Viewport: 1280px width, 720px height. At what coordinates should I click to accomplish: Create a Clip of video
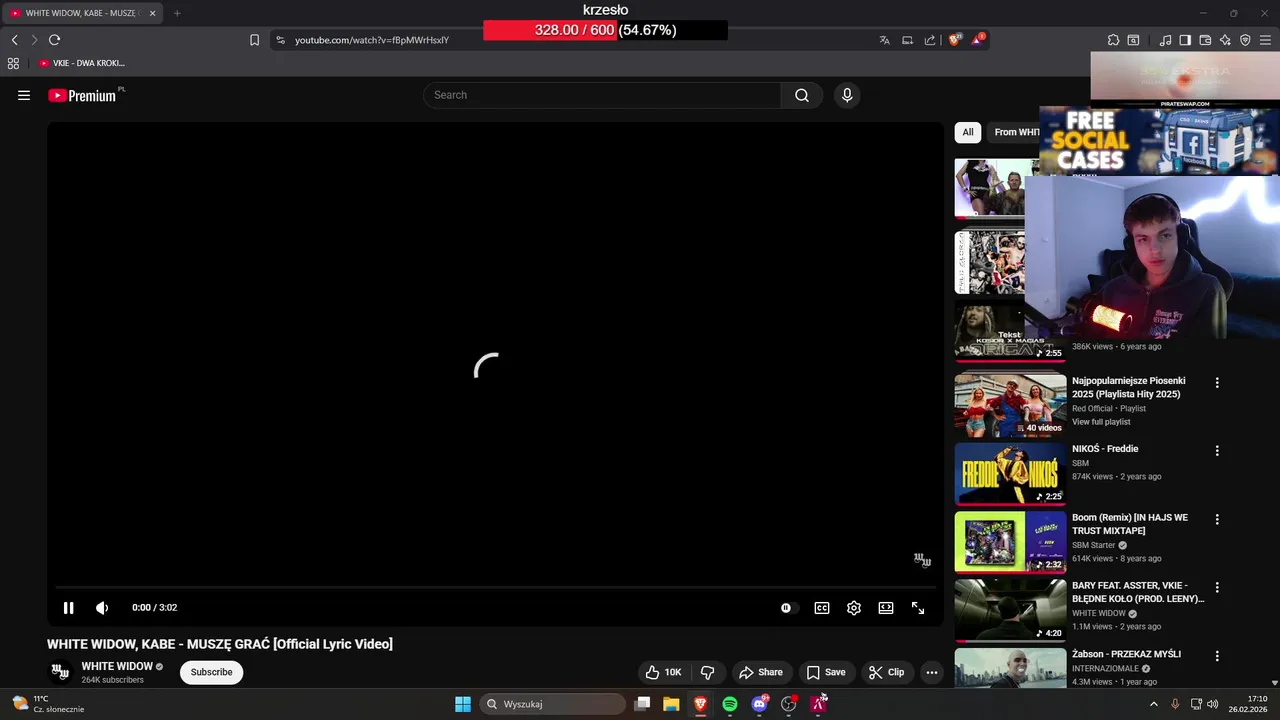pyautogui.click(x=886, y=672)
